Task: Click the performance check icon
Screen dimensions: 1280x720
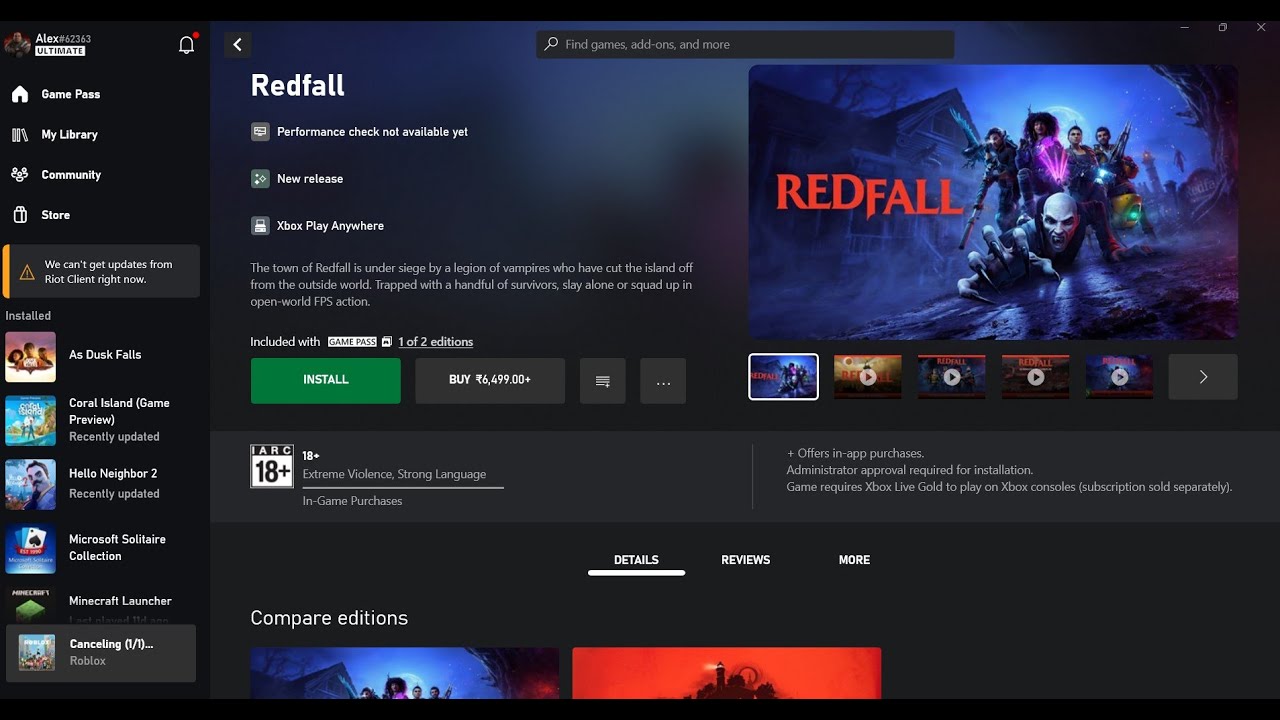Action: pos(260,132)
